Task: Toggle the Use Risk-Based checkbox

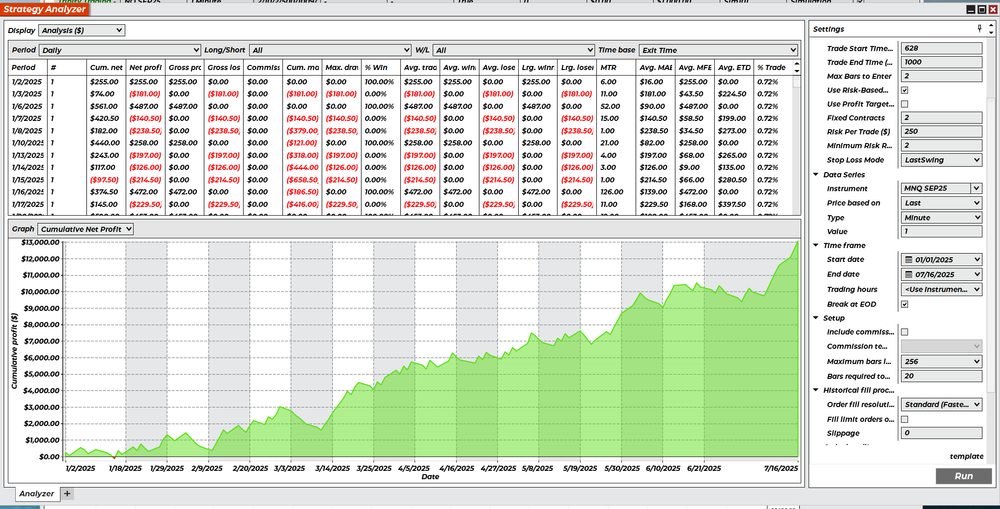Action: pyautogui.click(x=904, y=91)
